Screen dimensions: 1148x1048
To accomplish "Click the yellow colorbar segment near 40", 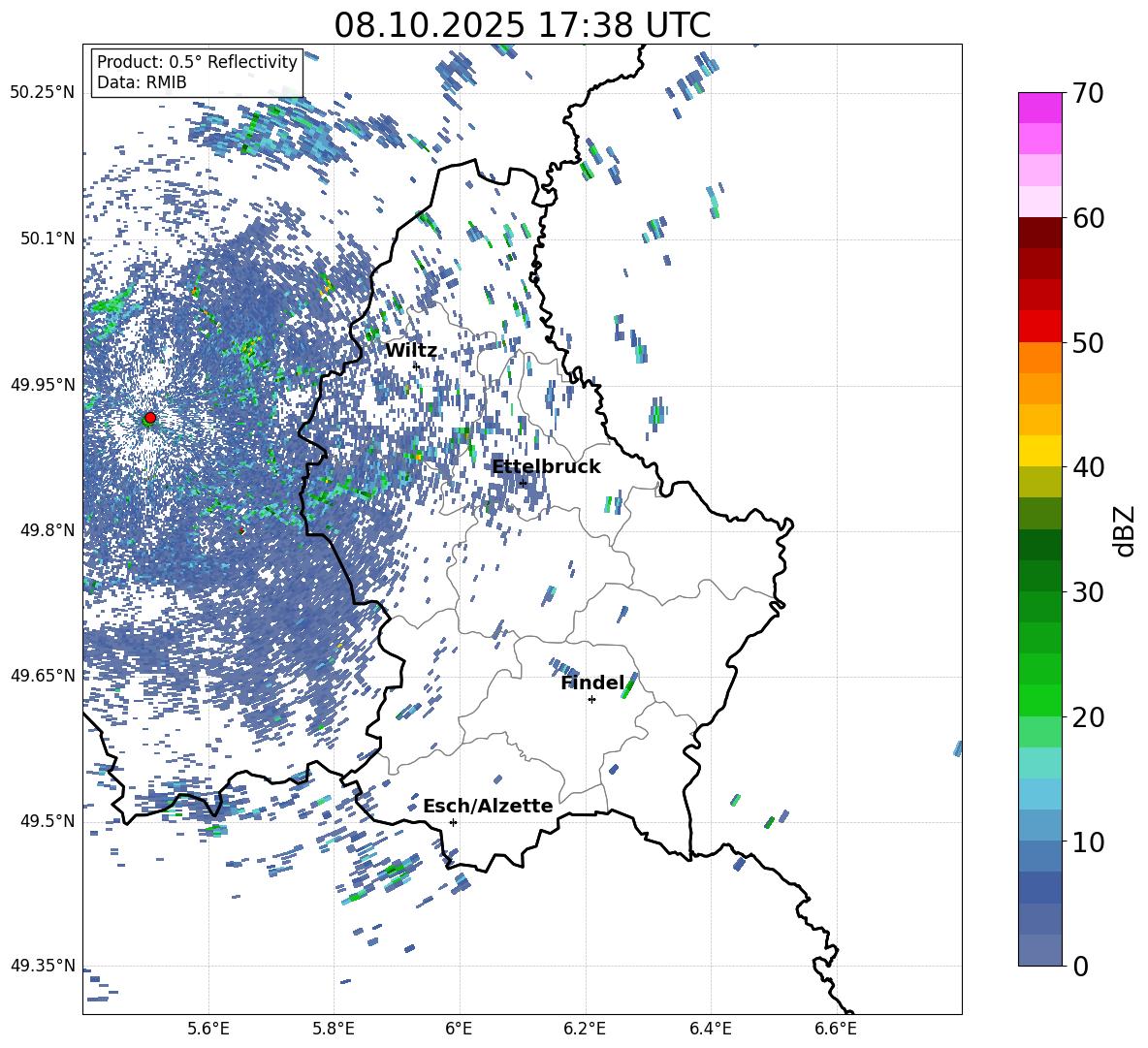I will pos(1040,451).
